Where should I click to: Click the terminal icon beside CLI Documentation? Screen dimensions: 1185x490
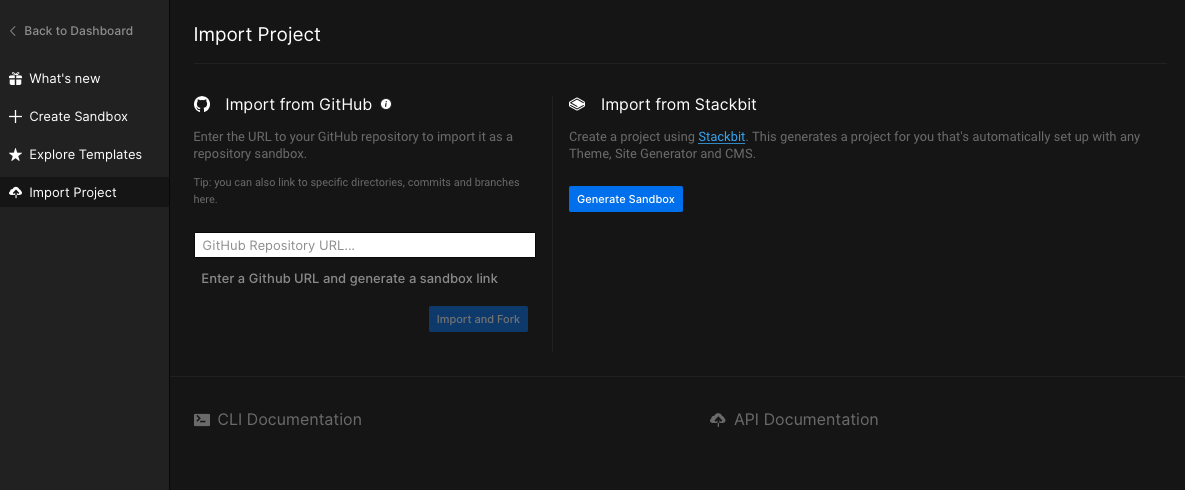[202, 420]
